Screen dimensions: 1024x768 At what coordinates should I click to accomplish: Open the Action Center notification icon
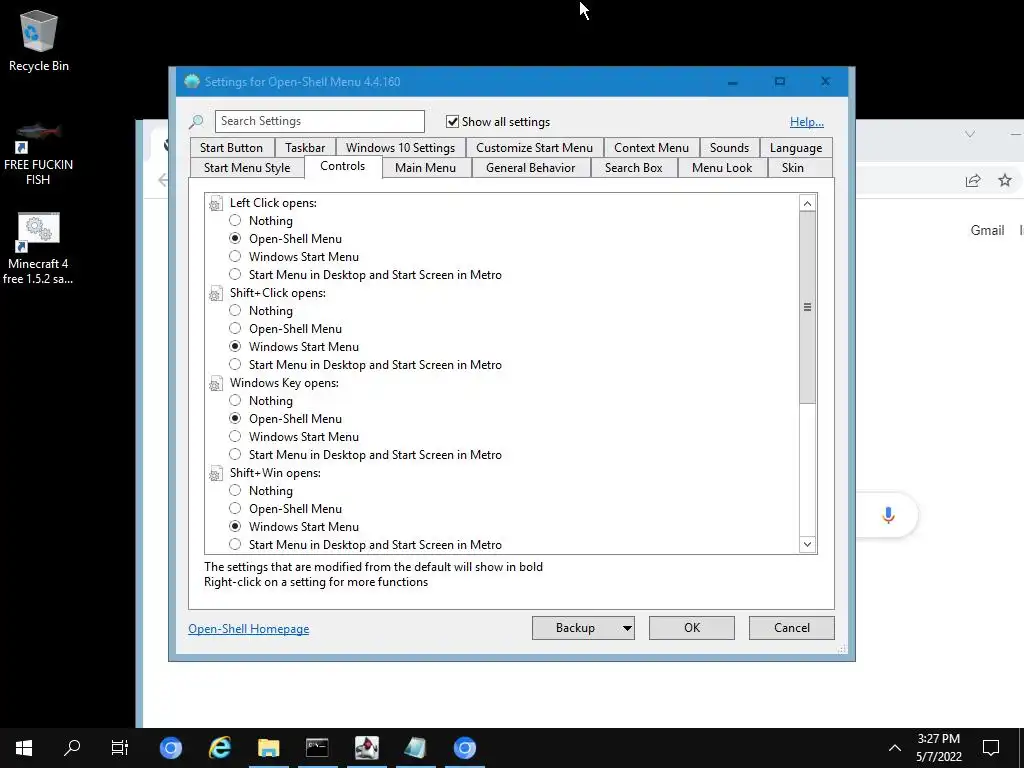991,748
